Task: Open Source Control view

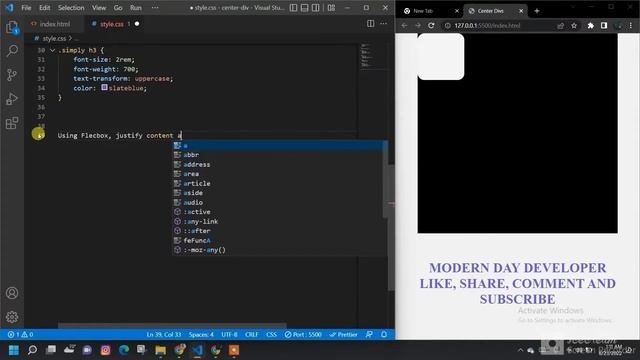Action: [x=12, y=75]
